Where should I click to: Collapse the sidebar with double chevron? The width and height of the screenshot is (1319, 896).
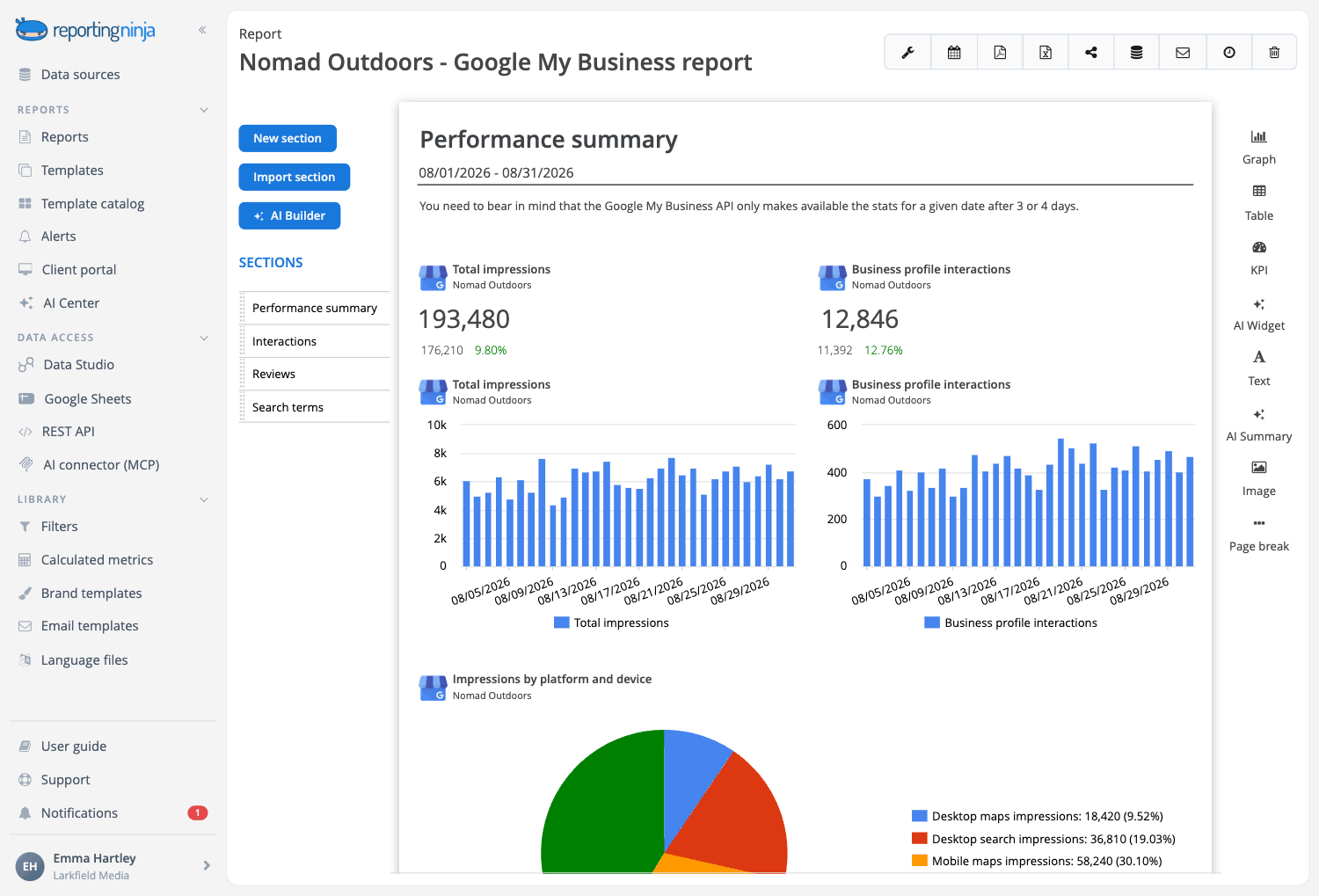202,30
